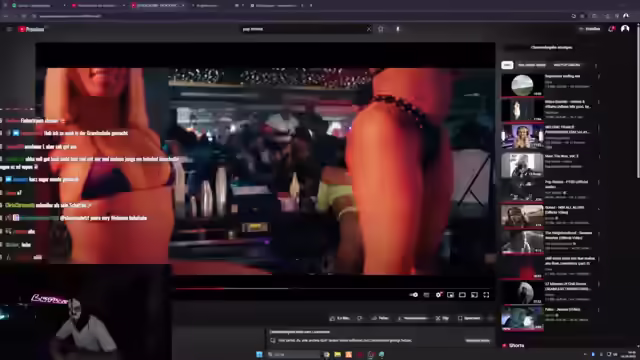Open the Windows Start button in the taskbar

[259, 354]
